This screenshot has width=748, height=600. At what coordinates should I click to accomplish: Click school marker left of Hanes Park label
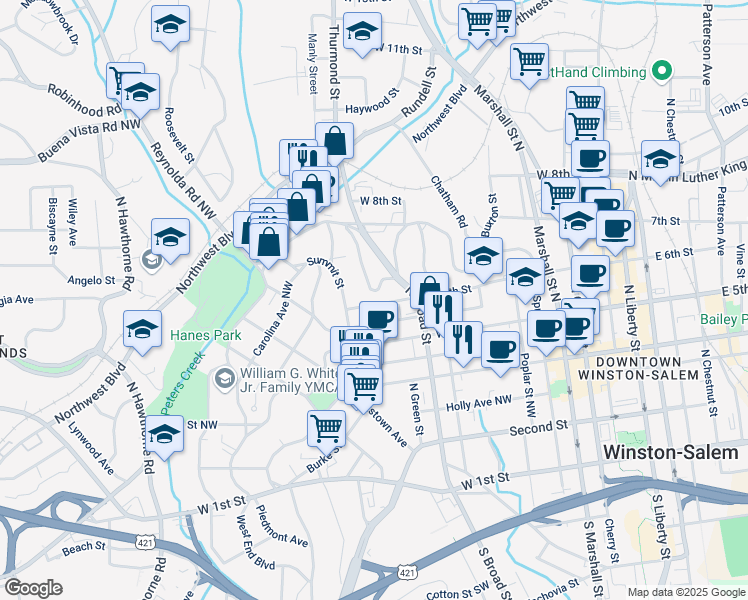pos(142,330)
